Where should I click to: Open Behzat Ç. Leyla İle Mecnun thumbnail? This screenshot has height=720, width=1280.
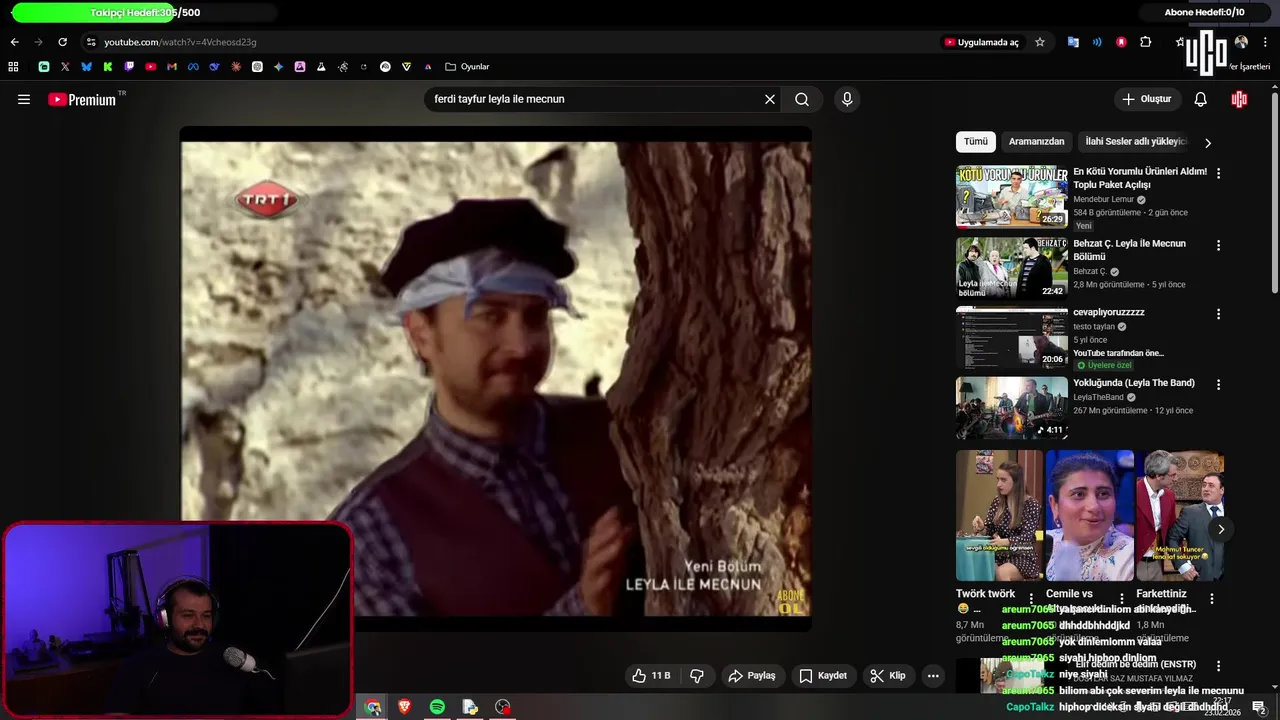pos(1012,268)
